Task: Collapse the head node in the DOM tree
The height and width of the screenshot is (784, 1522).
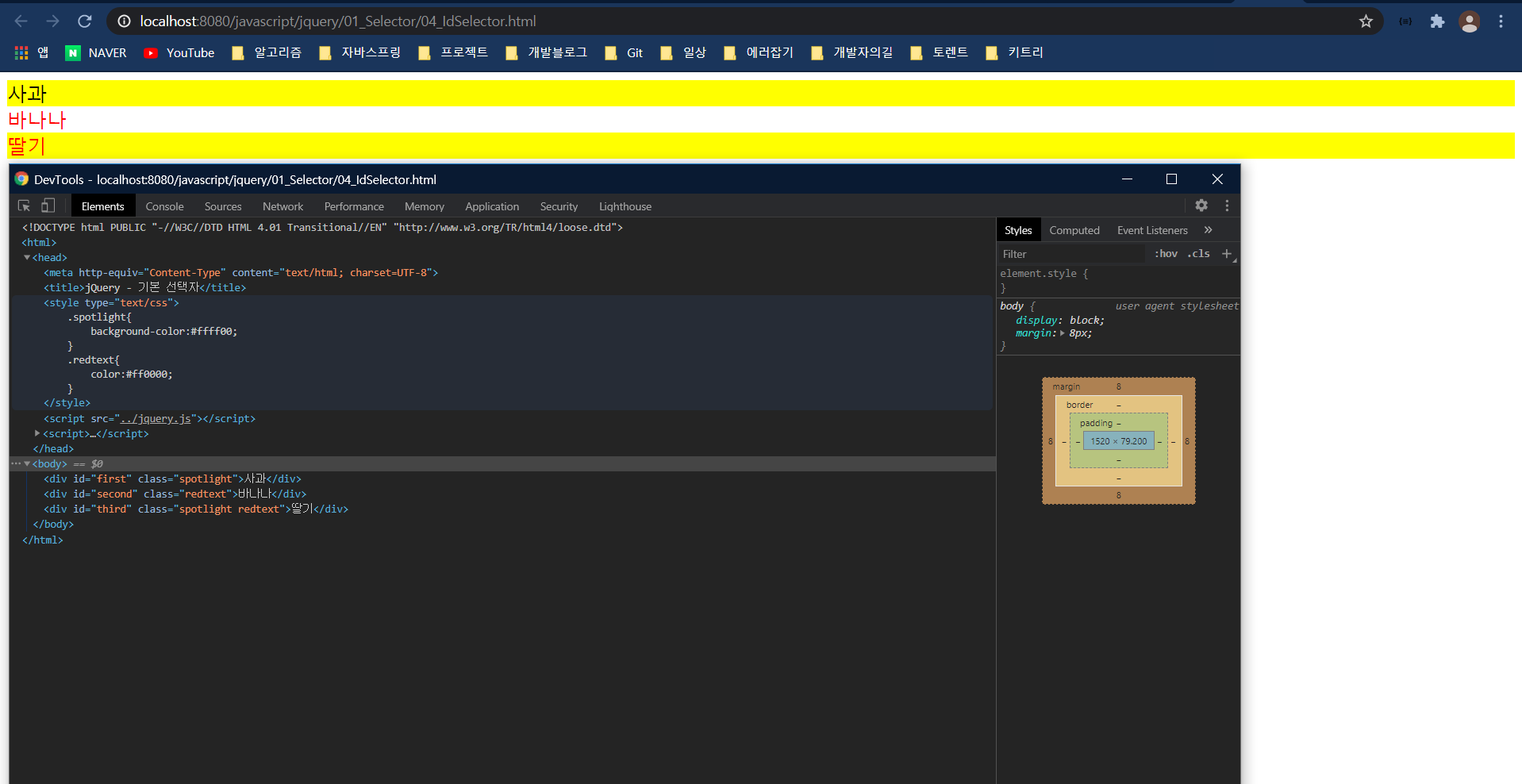Action: pyautogui.click(x=27, y=257)
